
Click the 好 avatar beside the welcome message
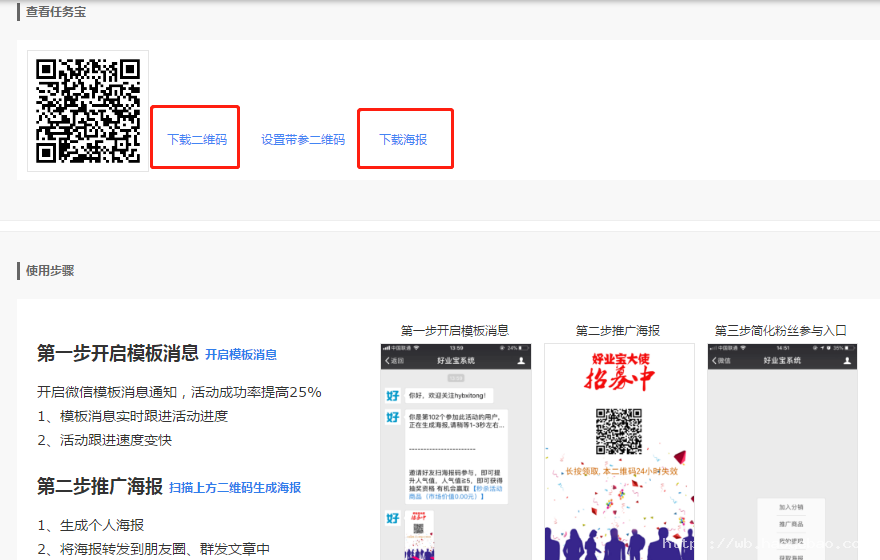coord(393,396)
